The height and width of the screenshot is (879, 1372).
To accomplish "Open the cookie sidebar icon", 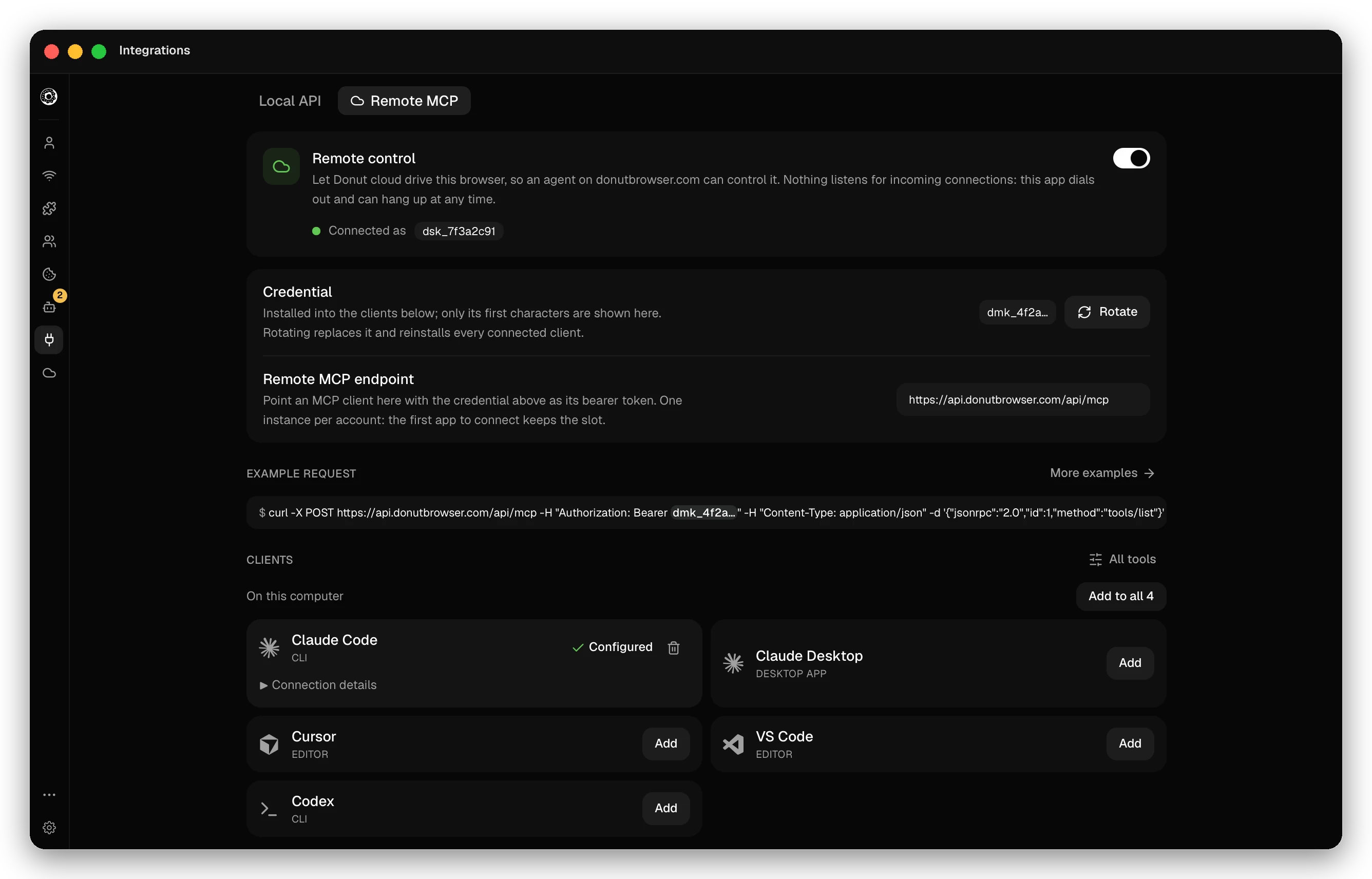I will (49, 274).
